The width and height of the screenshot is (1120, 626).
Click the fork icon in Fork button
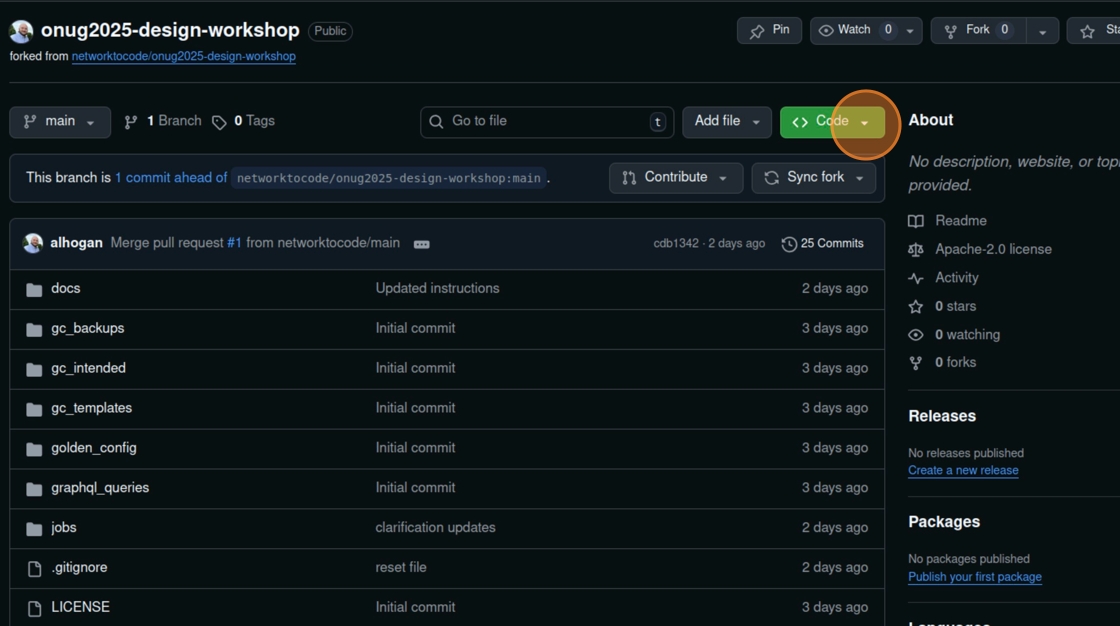(951, 31)
